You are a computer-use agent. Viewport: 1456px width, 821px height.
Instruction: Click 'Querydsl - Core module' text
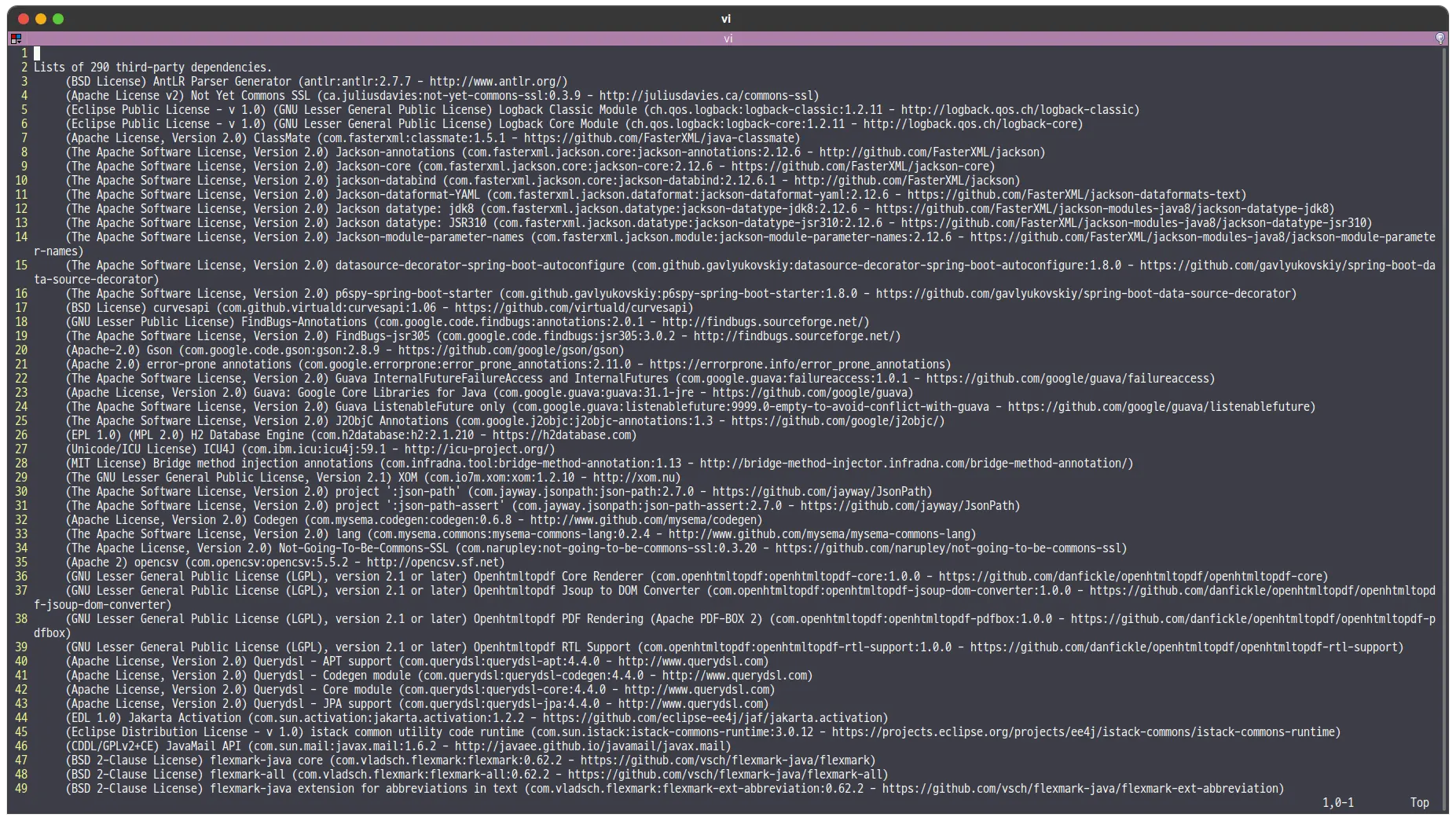point(323,690)
